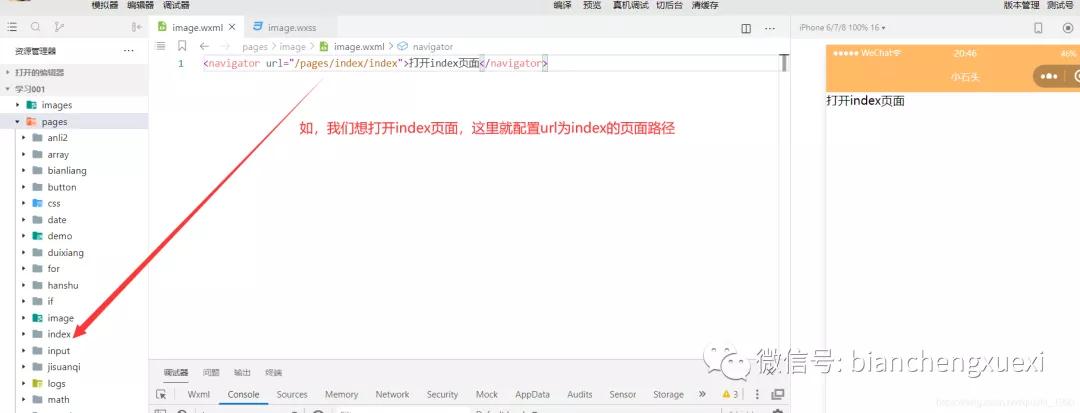Select the 输出 panel tab
This screenshot has height=413, width=1080.
click(242, 372)
